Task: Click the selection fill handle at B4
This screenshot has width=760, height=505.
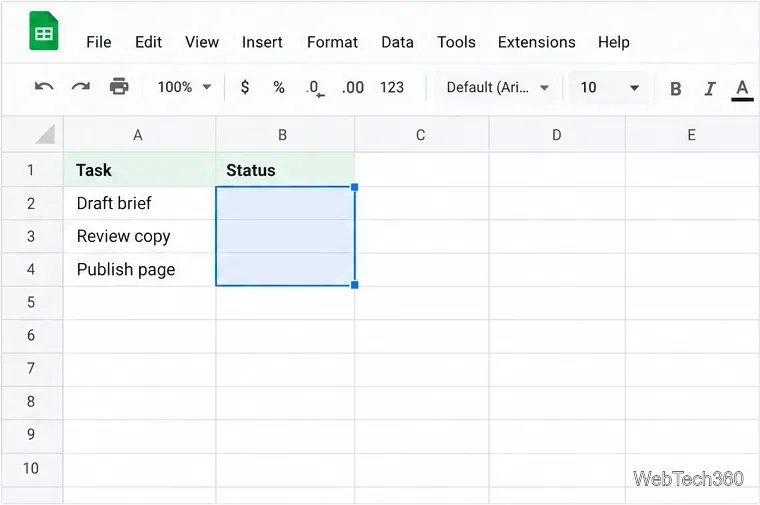Action: (355, 285)
